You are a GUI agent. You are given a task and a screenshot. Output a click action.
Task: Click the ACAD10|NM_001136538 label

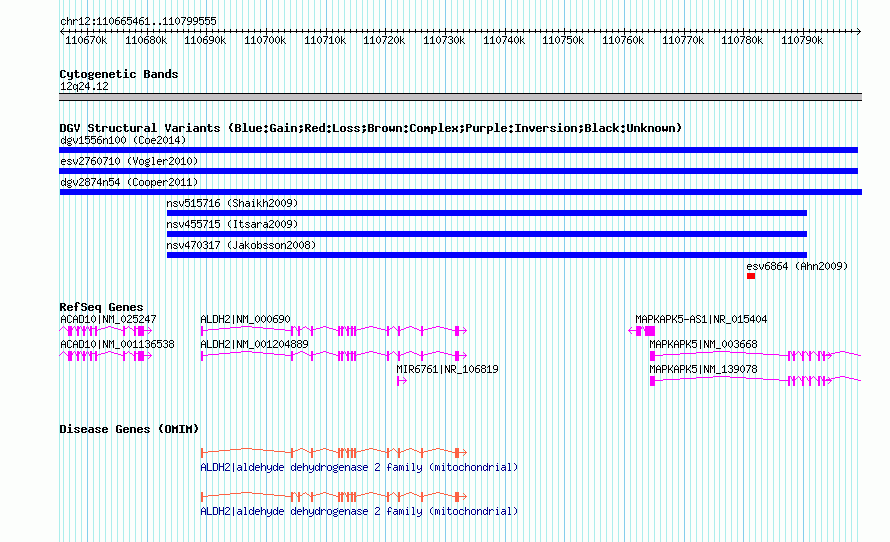(x=117, y=344)
